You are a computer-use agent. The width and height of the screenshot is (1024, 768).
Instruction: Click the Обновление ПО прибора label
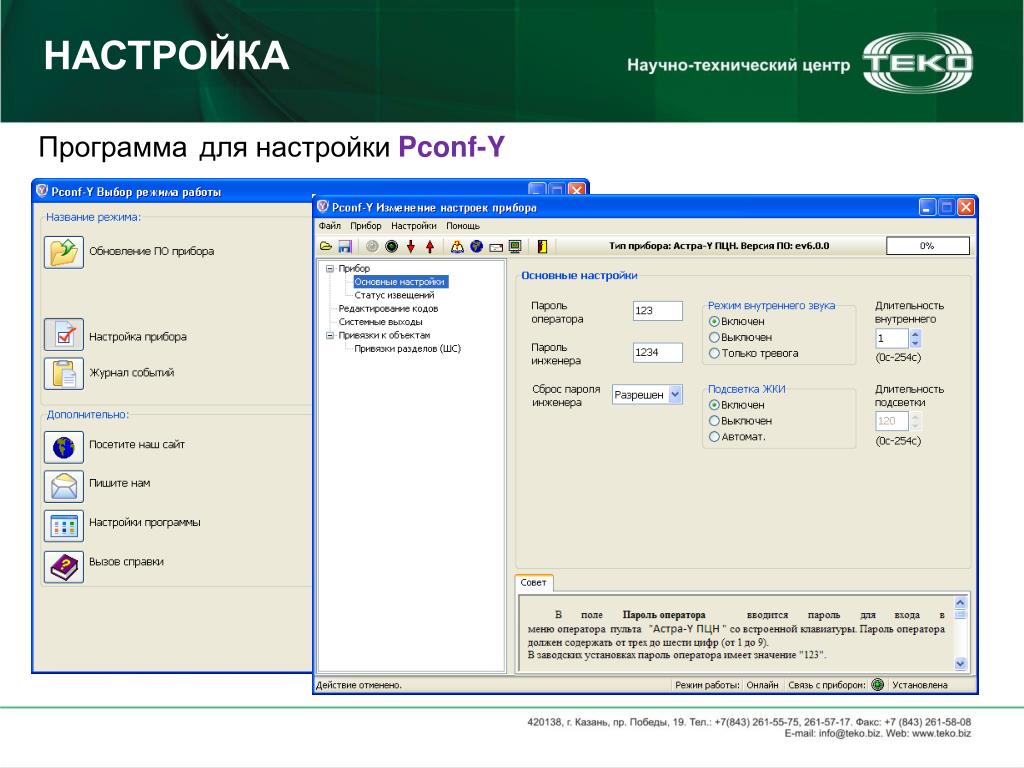(152, 251)
